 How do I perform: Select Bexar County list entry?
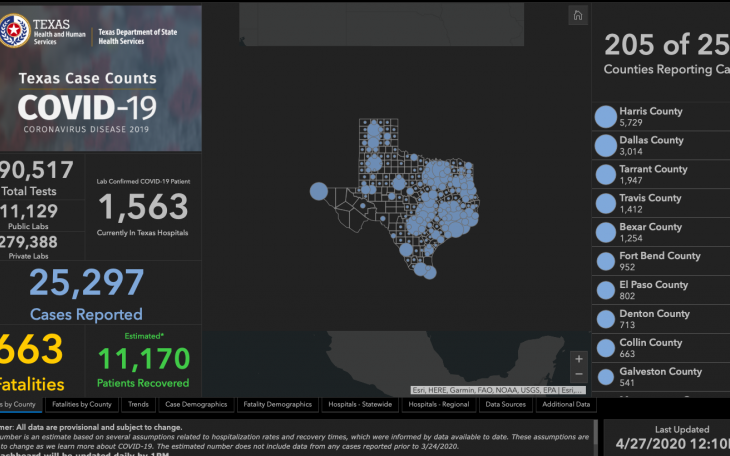pos(650,233)
